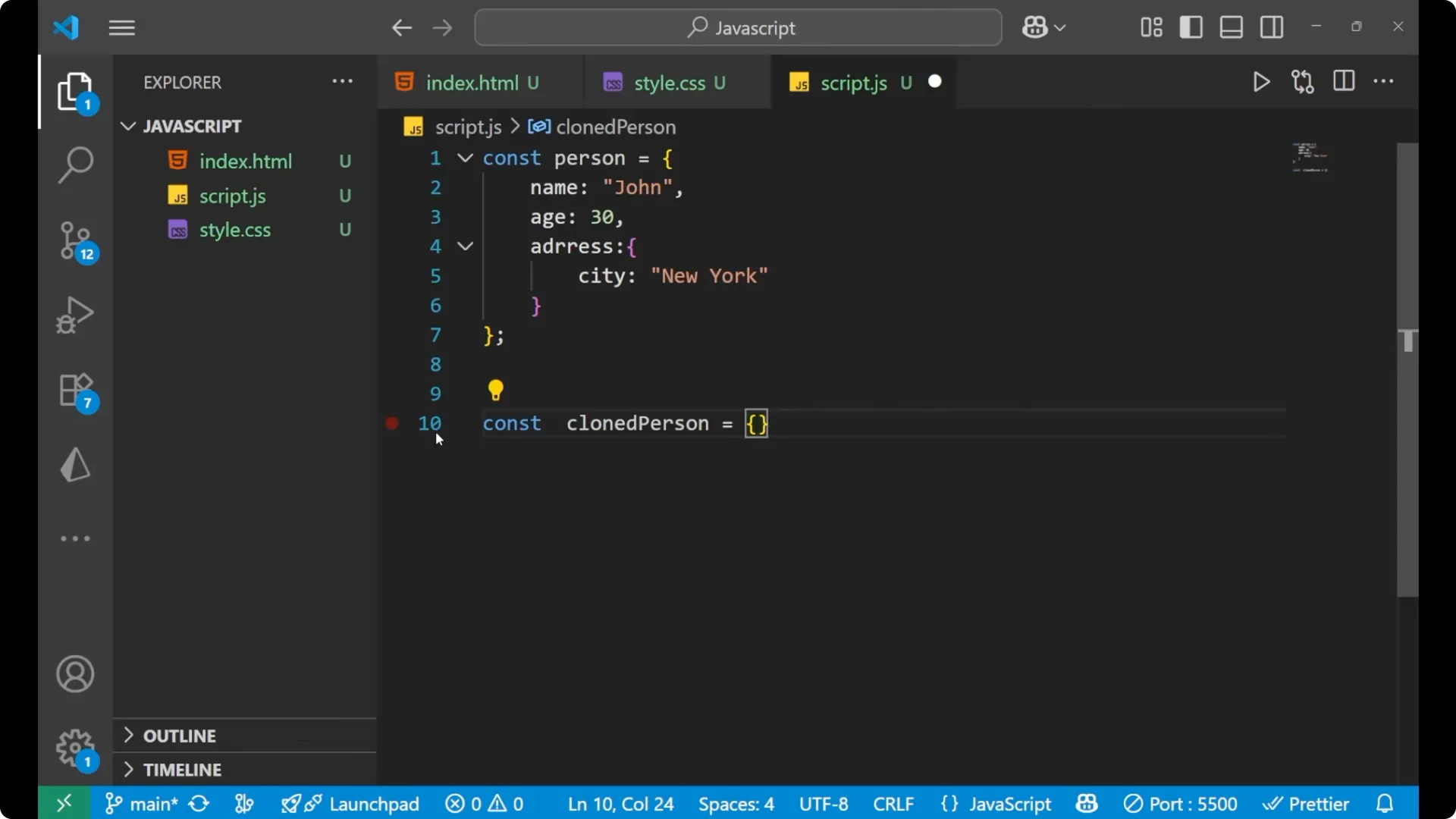Open the Search panel in sidebar

click(75, 164)
